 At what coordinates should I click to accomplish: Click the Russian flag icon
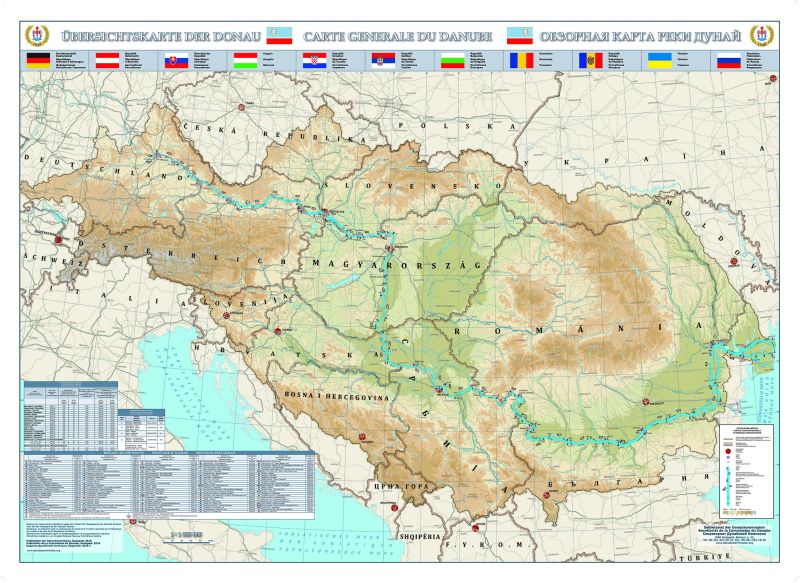click(729, 61)
